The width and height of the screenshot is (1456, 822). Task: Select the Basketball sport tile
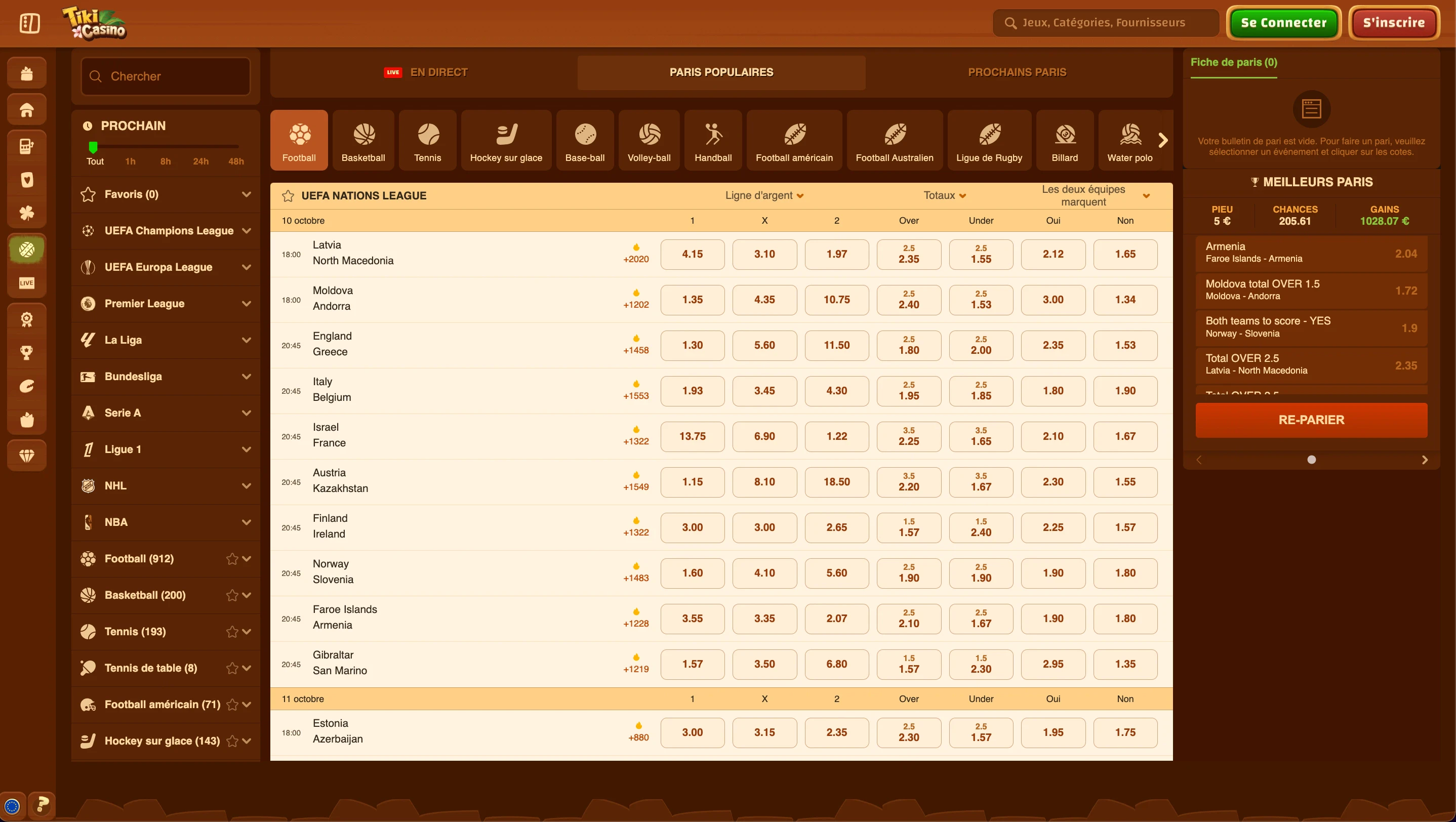click(x=363, y=140)
